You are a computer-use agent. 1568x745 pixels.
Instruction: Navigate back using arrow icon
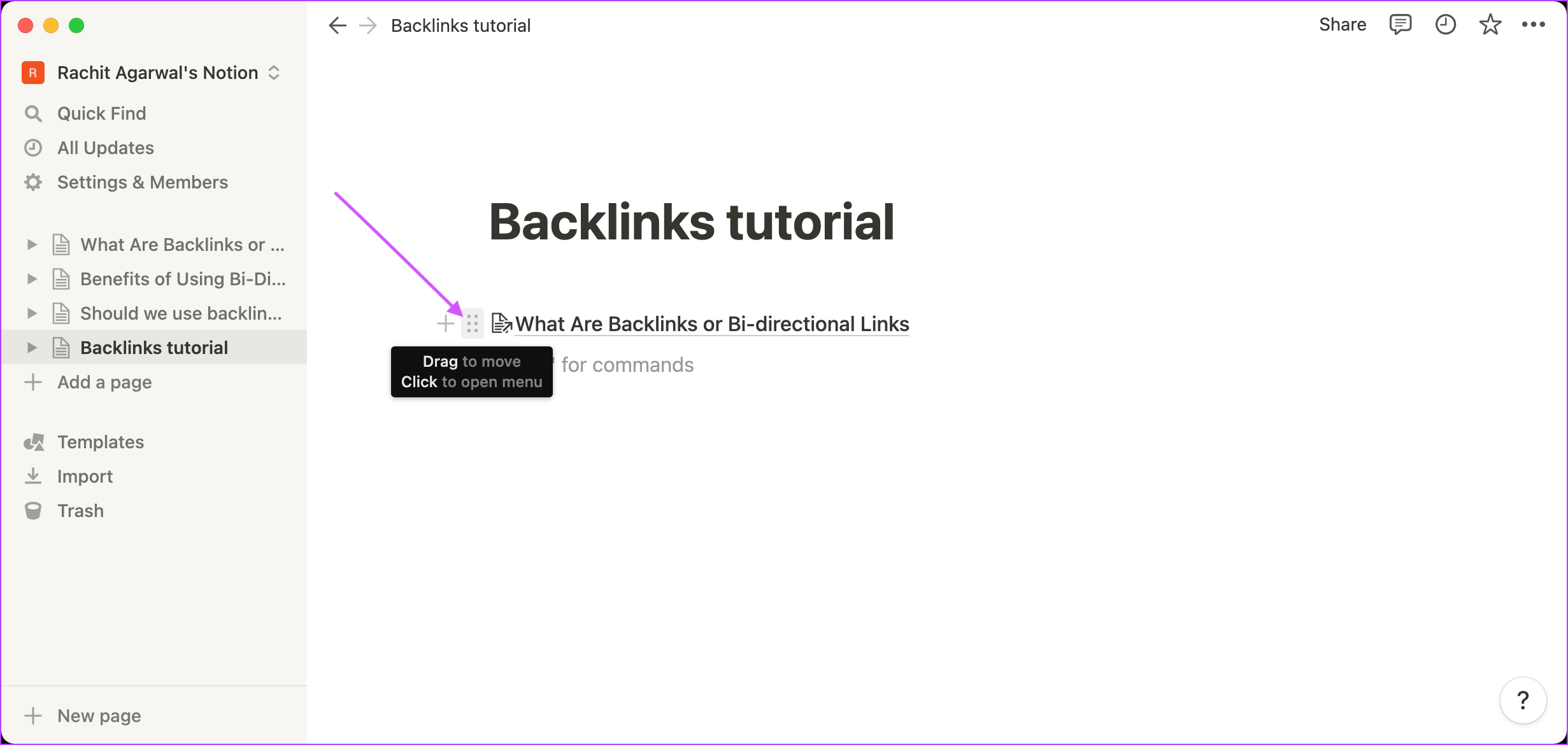[339, 25]
